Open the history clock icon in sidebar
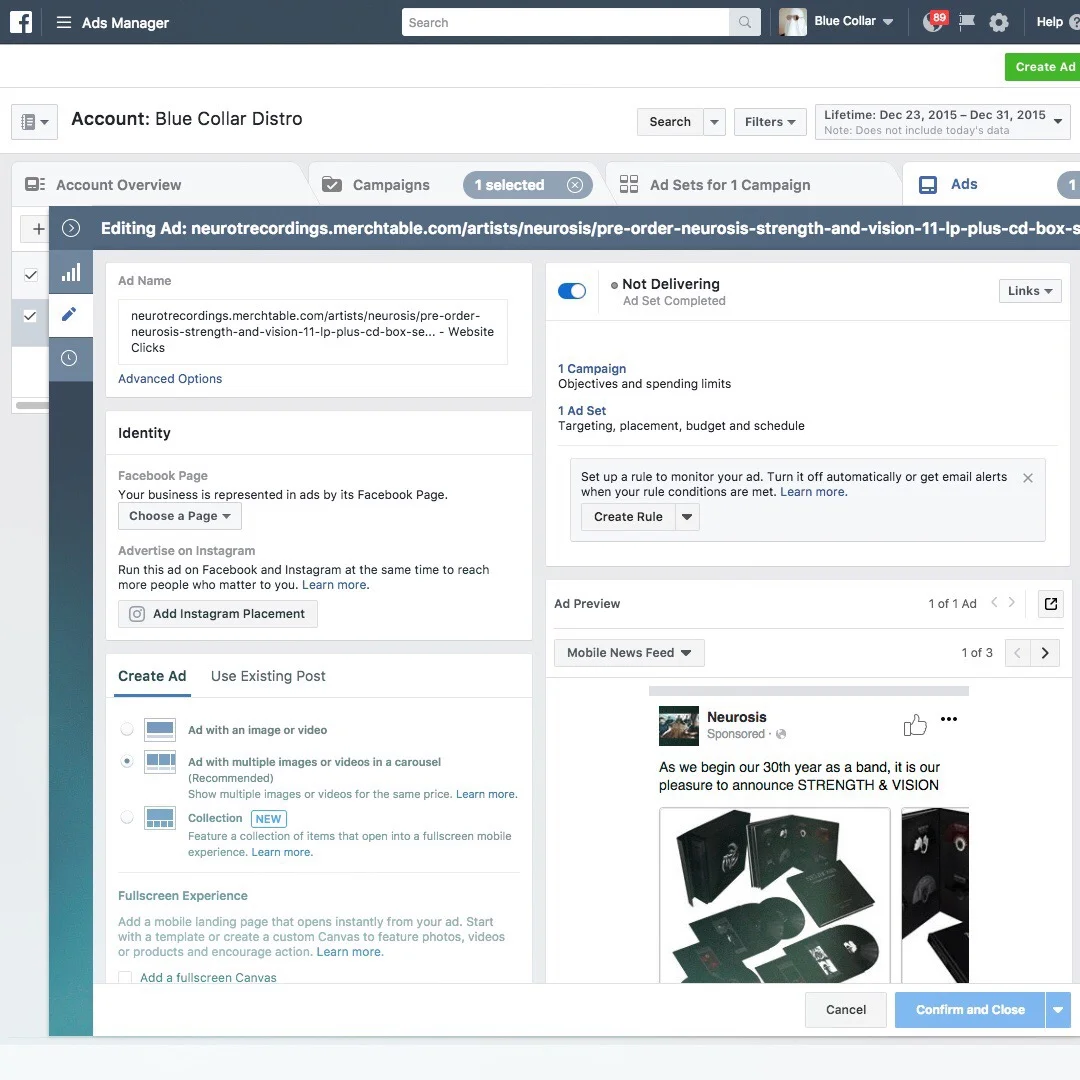This screenshot has height=1080, width=1080. coord(69,358)
